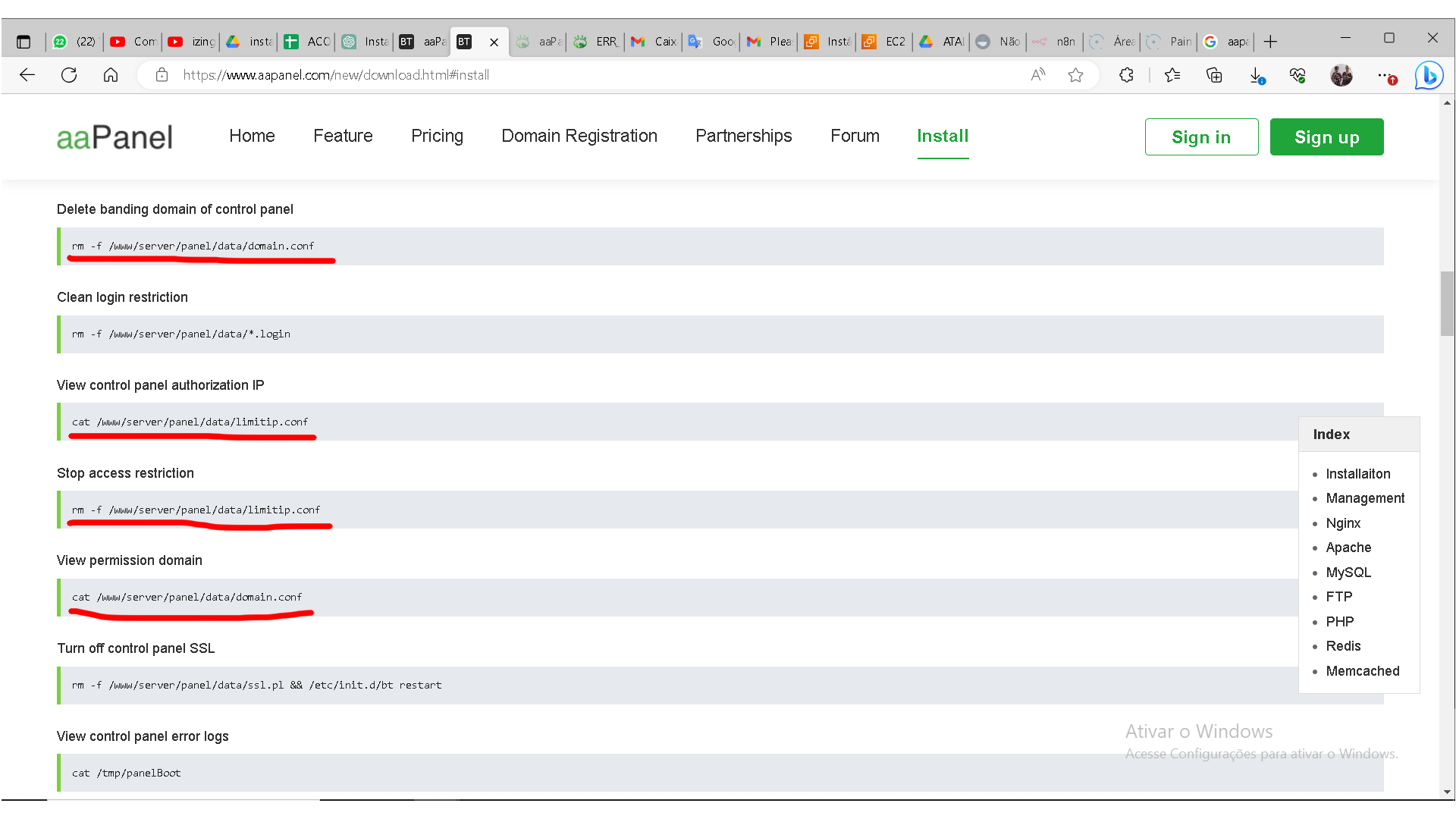The height and width of the screenshot is (819, 1456).
Task: Jump to MySQL in the Index list
Action: [1348, 573]
